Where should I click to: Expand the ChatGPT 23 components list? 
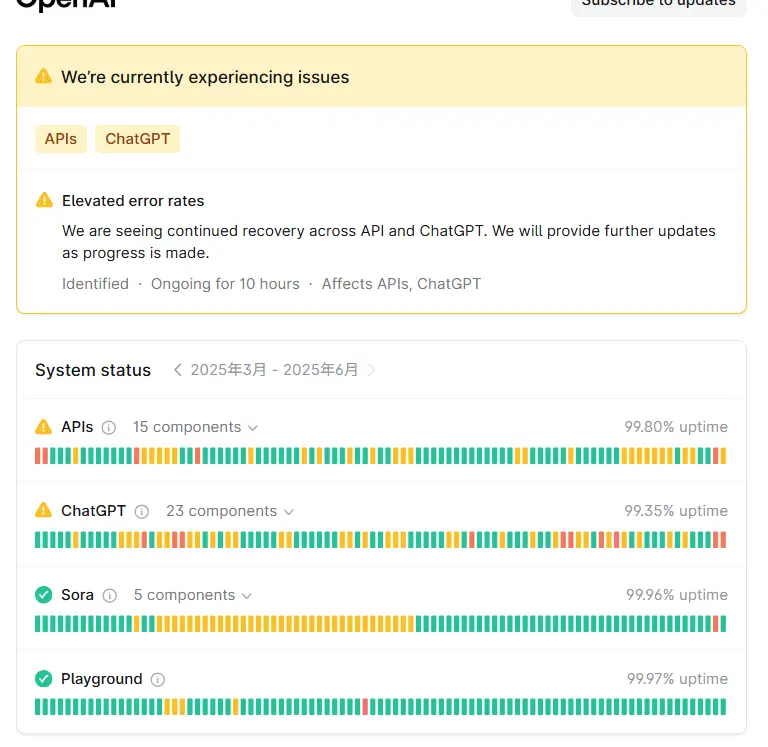(230, 511)
